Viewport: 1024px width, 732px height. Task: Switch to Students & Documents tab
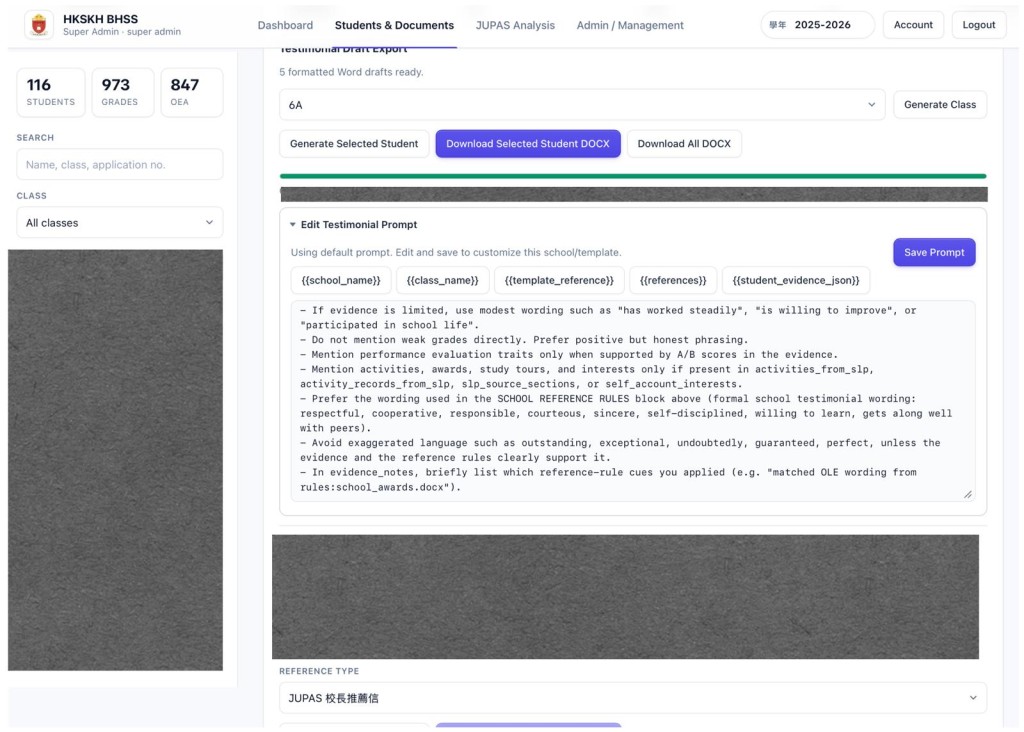(394, 25)
